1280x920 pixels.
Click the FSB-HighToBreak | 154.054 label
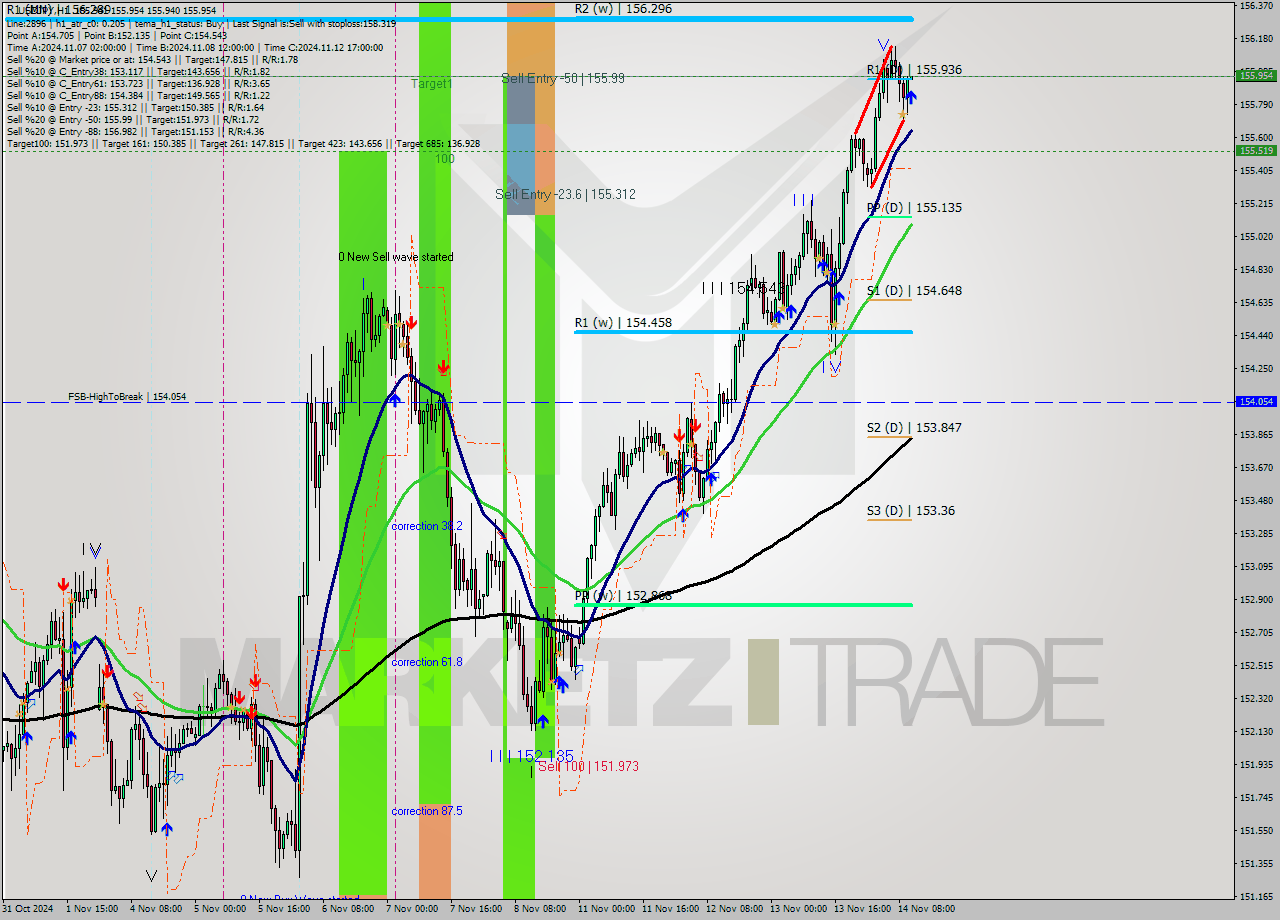coord(127,397)
